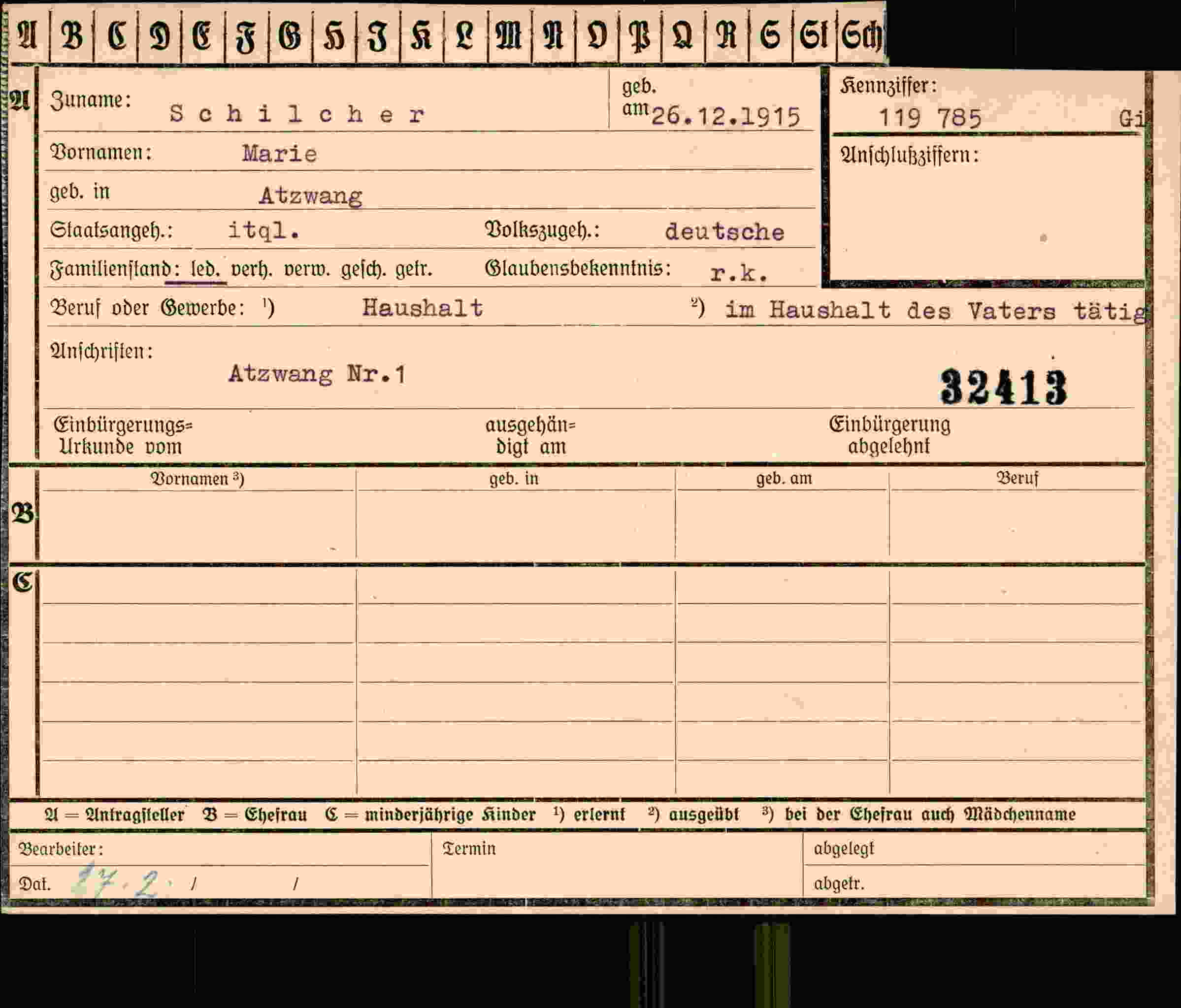Click the nationality value itql.
Image resolution: width=1181 pixels, height=1008 pixels.
point(263,230)
